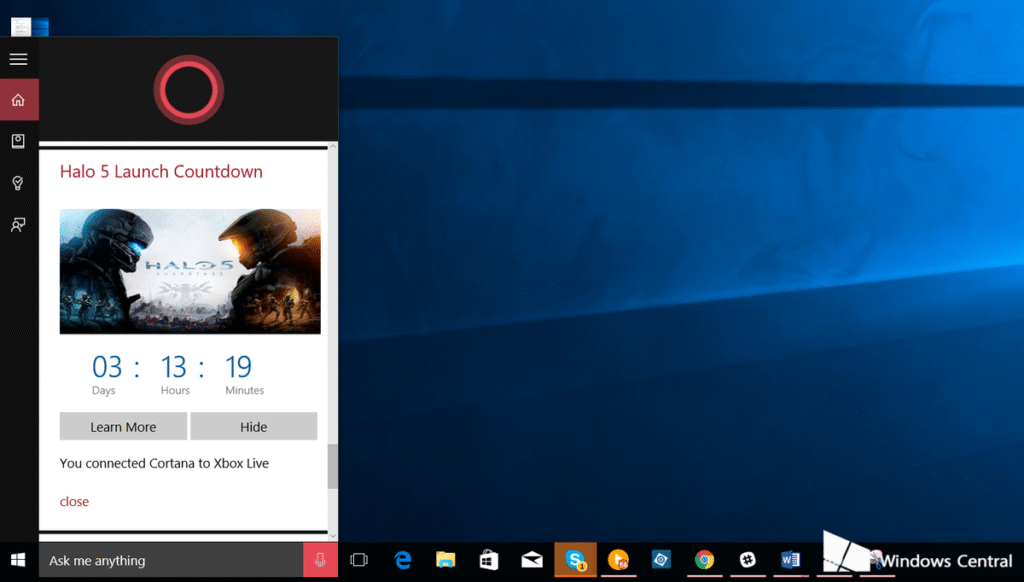Open Task View on the taskbar
The image size is (1024, 582).
coord(359,560)
